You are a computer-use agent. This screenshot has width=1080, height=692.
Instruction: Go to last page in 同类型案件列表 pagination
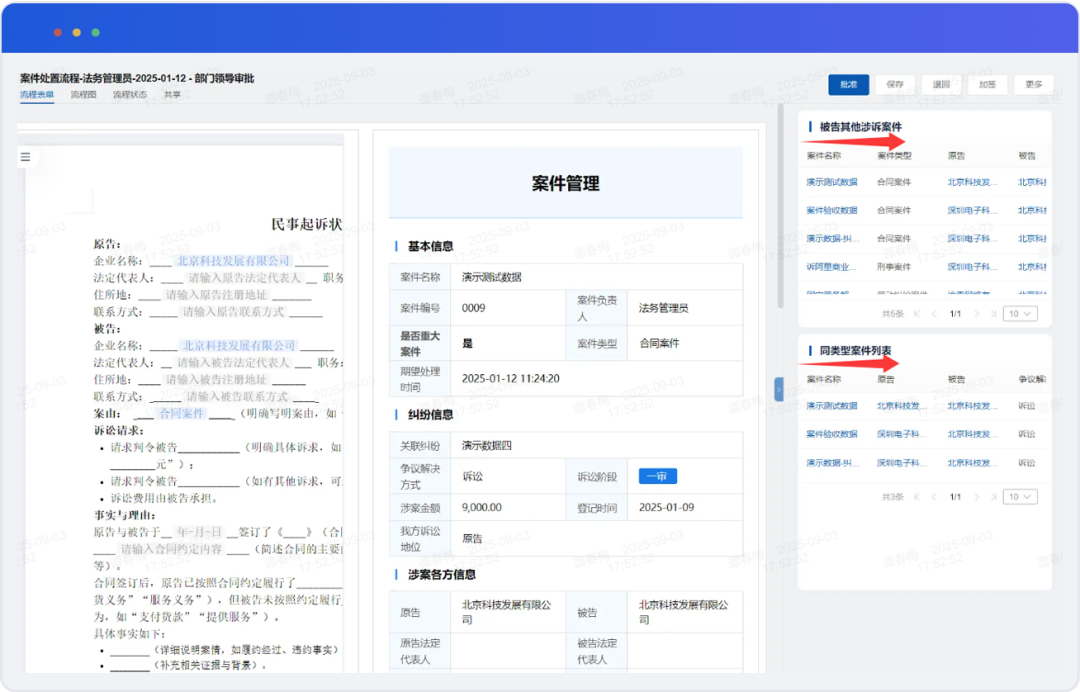click(x=993, y=496)
